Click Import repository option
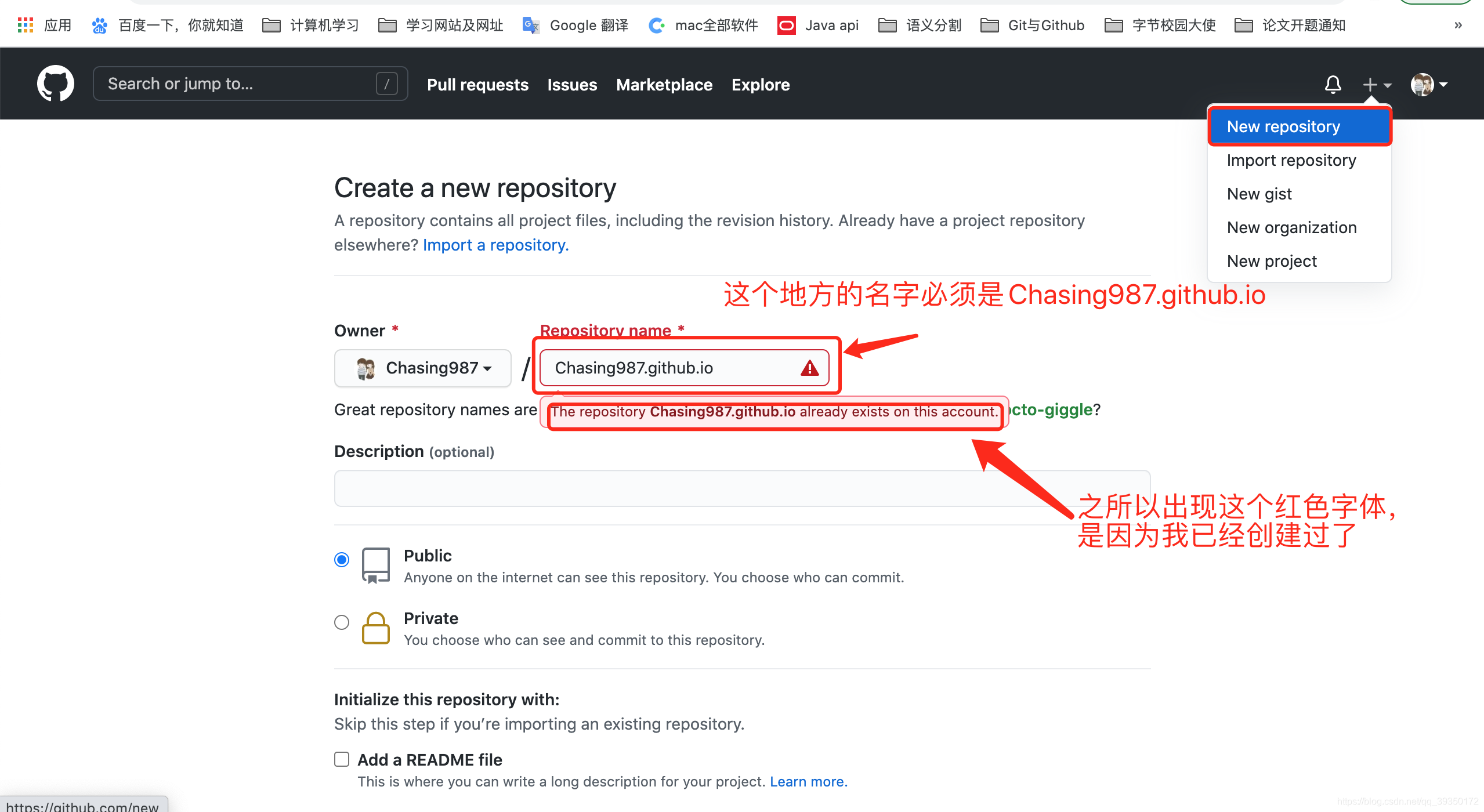1484x812 pixels. pyautogui.click(x=1292, y=160)
